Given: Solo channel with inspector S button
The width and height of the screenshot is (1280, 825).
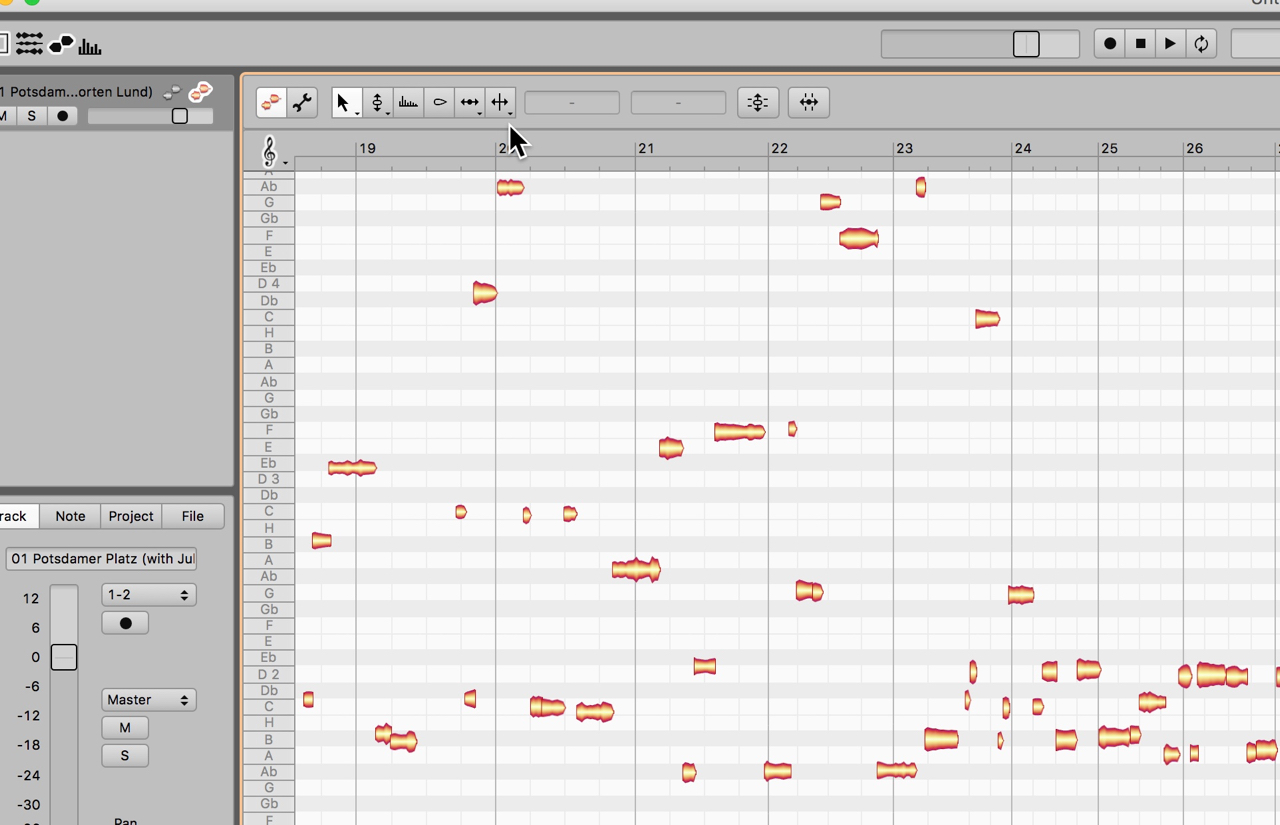Looking at the screenshot, I should (x=125, y=755).
